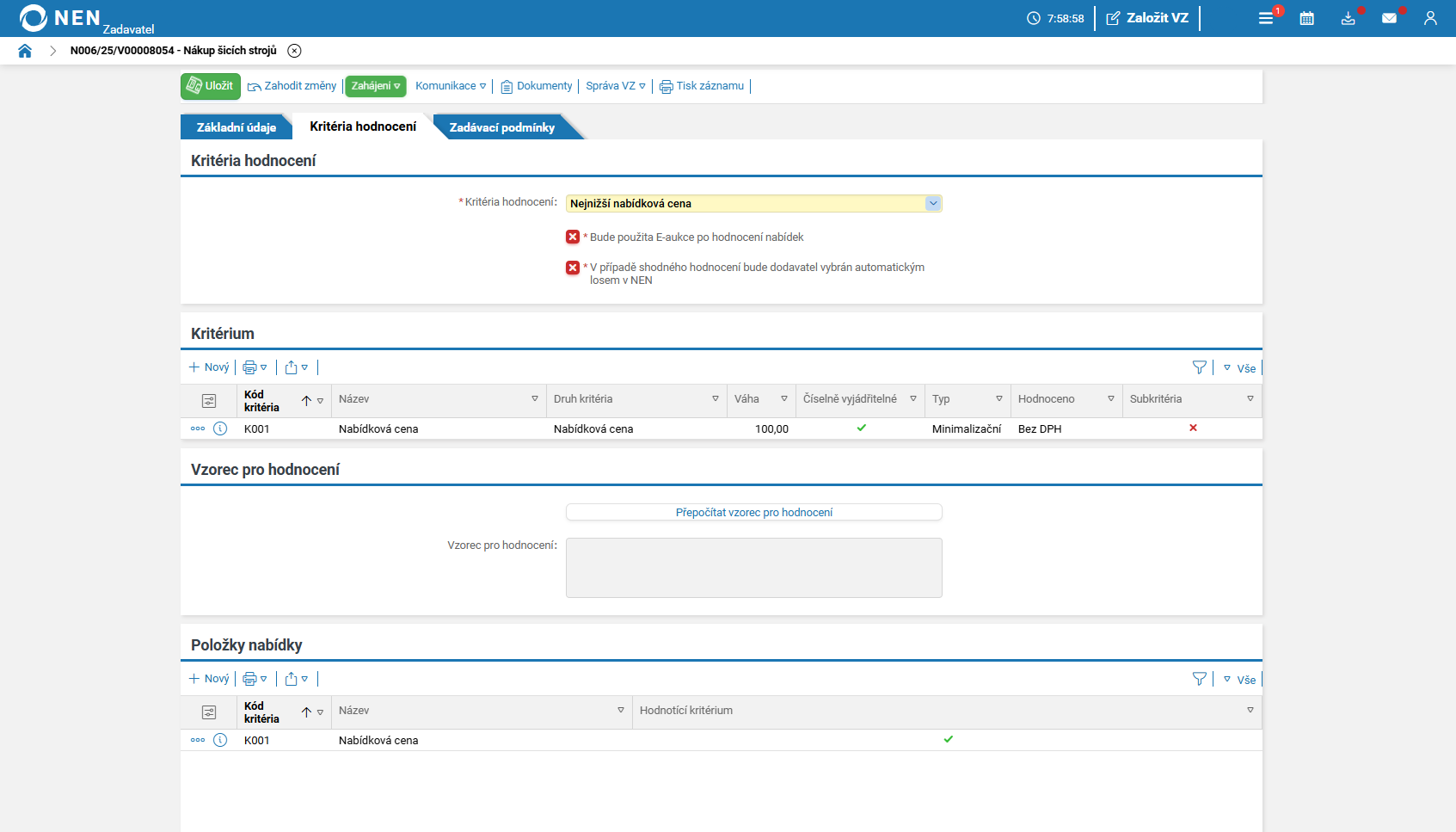Viewport: 1456px width, 832px height.
Task: Click the green Uložit button
Action: [210, 86]
